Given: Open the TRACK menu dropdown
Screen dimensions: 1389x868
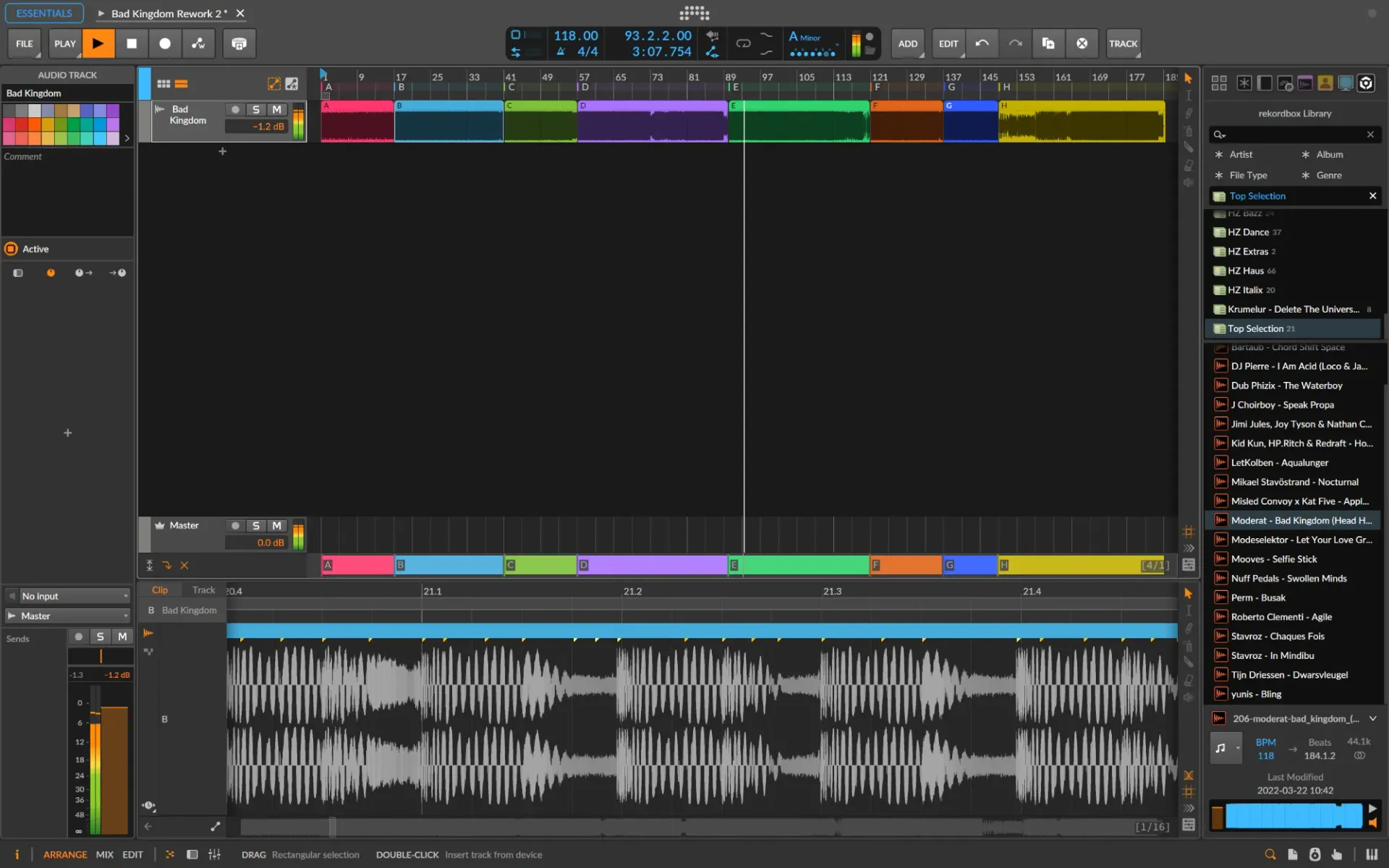Looking at the screenshot, I should [1123, 43].
